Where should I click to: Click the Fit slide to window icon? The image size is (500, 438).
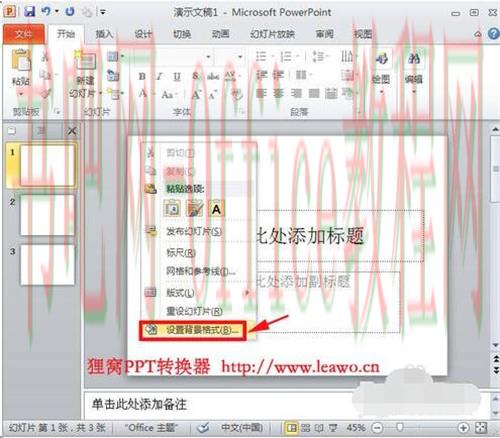[x=481, y=427]
